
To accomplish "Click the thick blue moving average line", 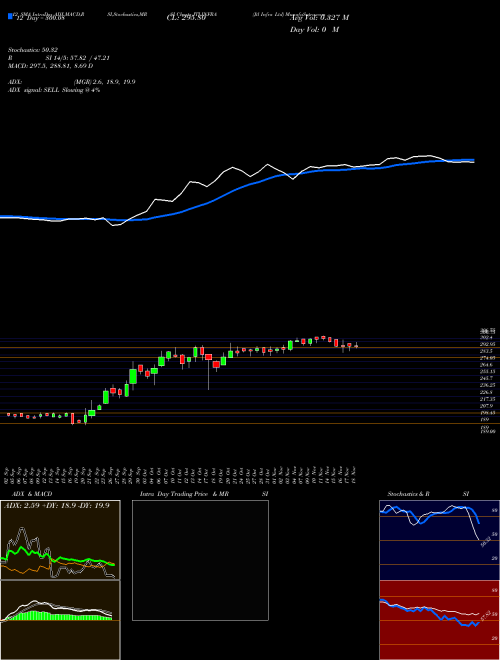I will pyautogui.click(x=236, y=190).
